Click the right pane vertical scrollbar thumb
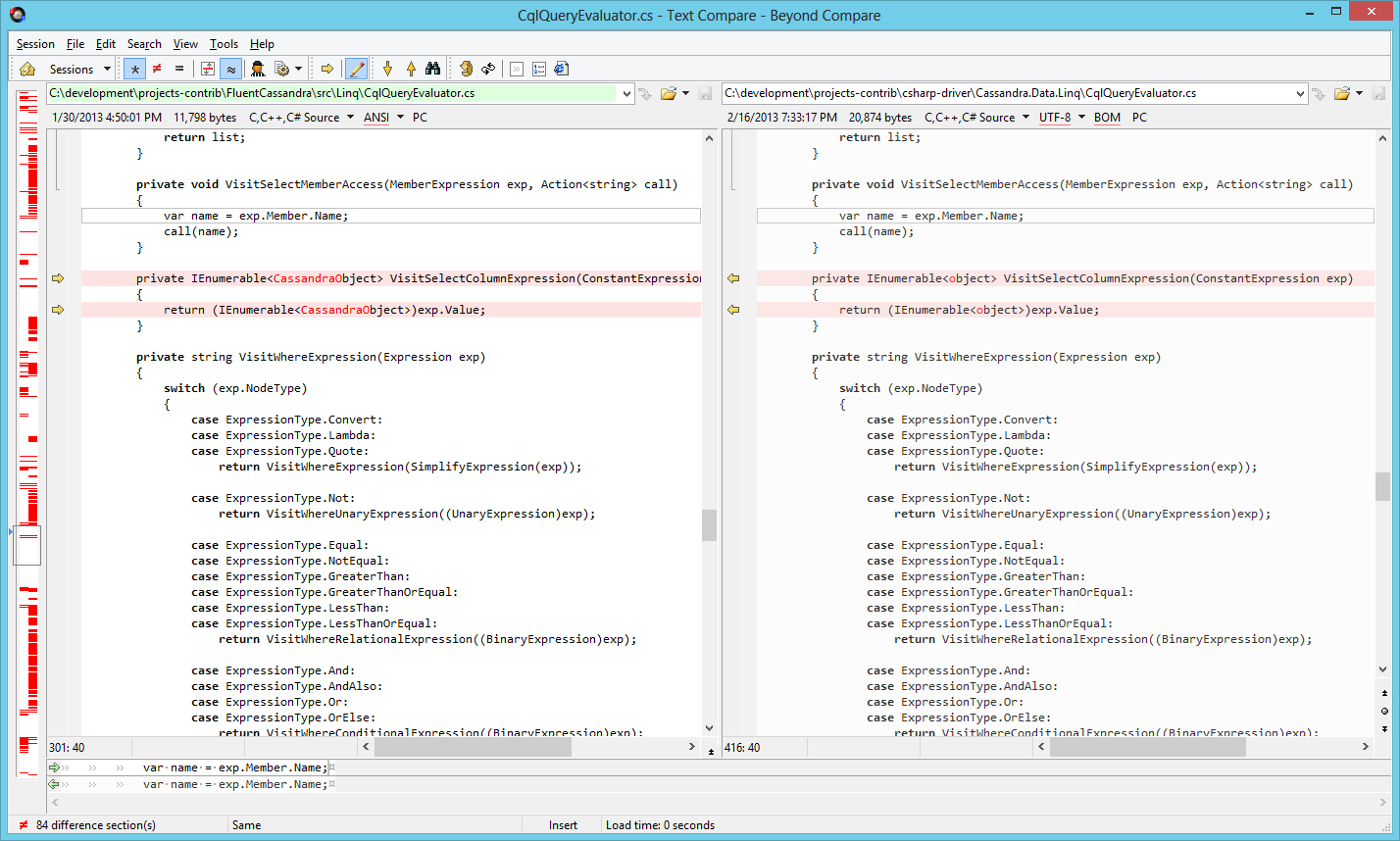Viewport: 1400px width, 841px height. pos(1382,486)
